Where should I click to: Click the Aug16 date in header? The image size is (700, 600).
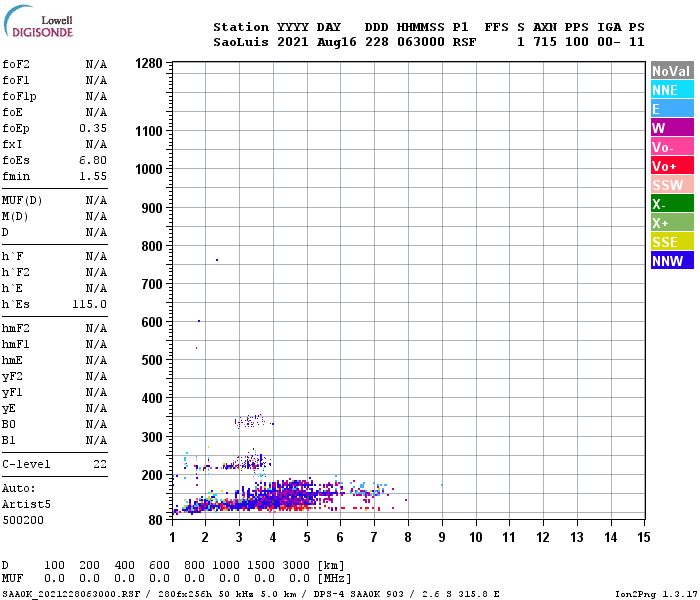point(337,42)
